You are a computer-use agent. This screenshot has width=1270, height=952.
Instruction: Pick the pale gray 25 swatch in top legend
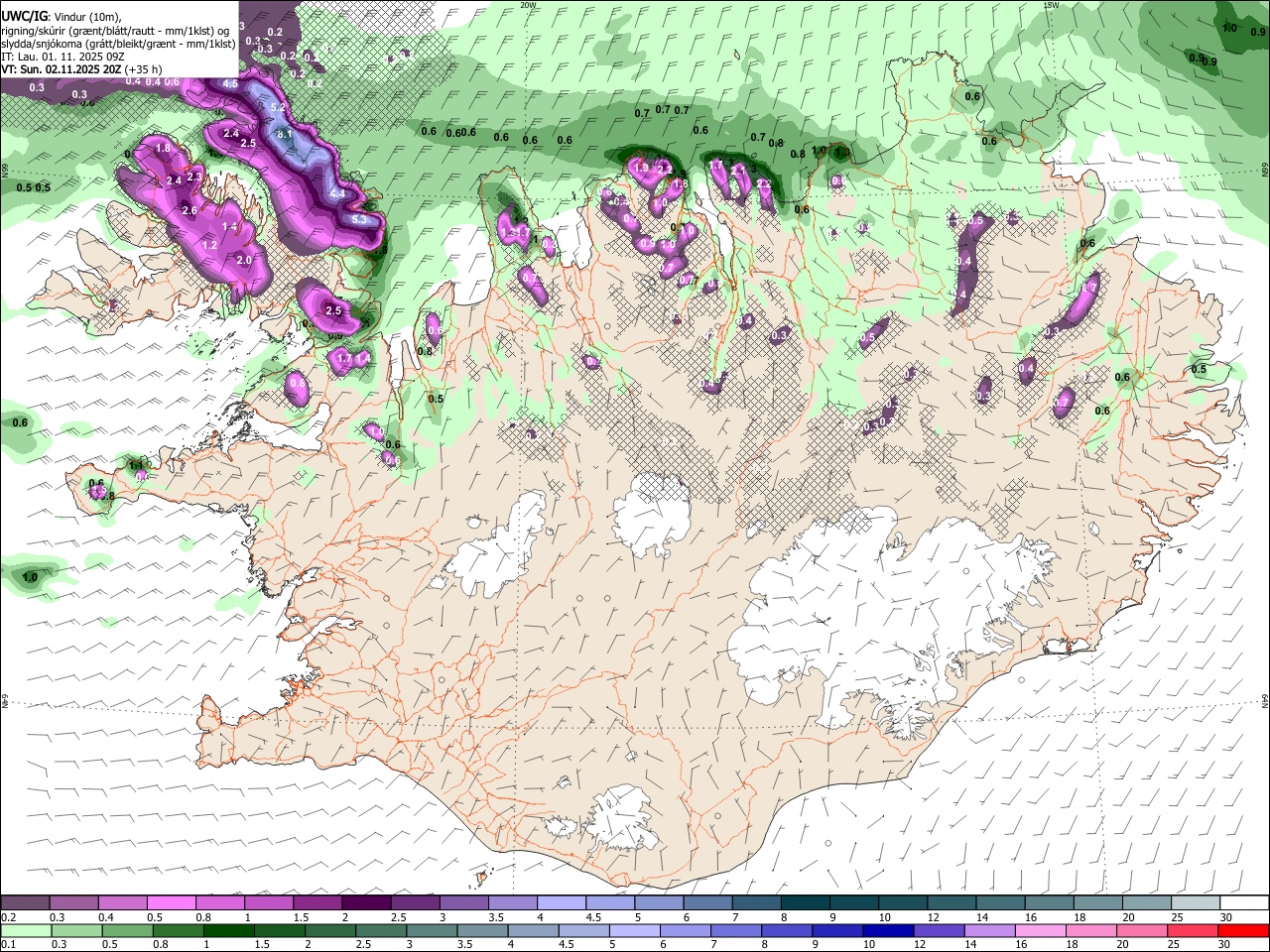point(1195,903)
